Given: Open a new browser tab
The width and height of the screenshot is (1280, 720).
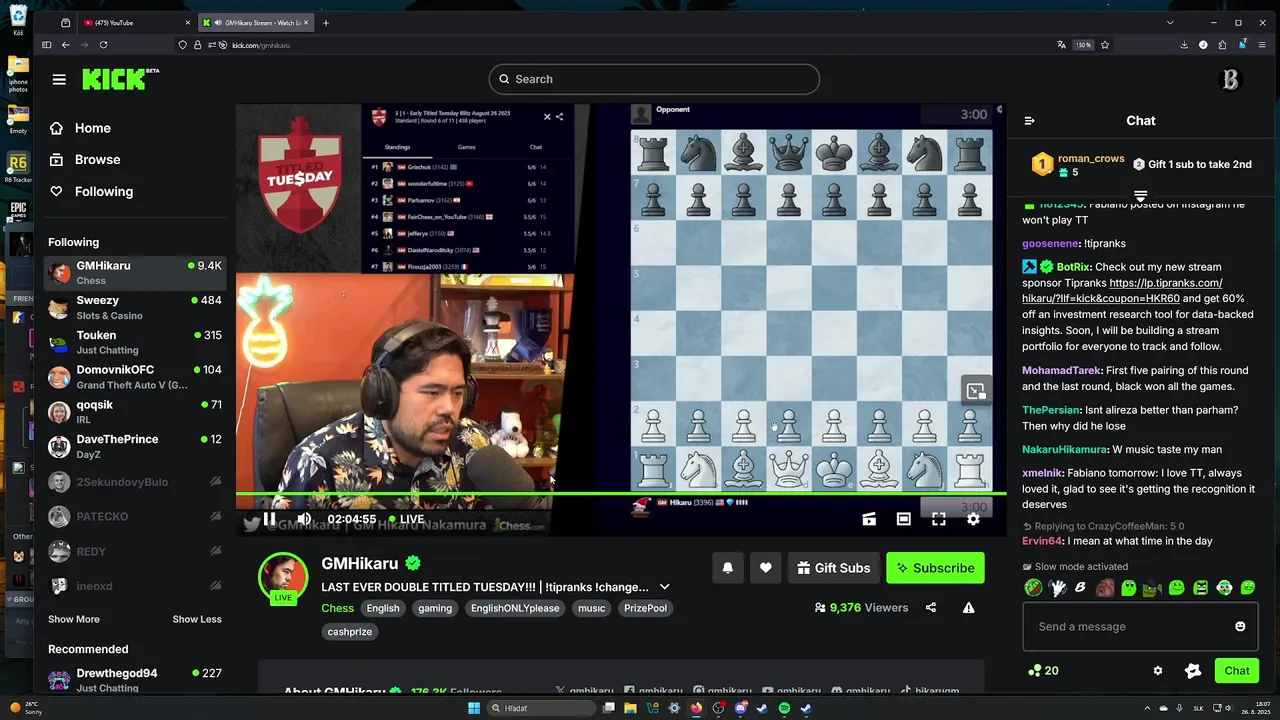Looking at the screenshot, I should [325, 22].
